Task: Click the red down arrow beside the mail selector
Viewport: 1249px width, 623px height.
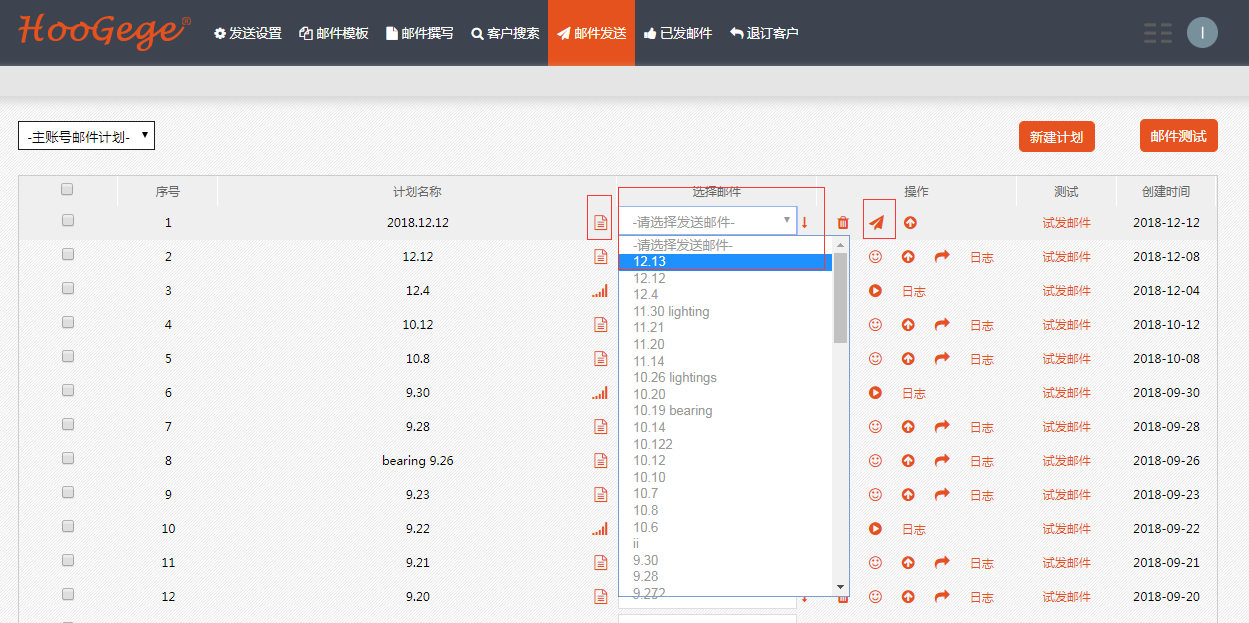Action: pos(804,222)
